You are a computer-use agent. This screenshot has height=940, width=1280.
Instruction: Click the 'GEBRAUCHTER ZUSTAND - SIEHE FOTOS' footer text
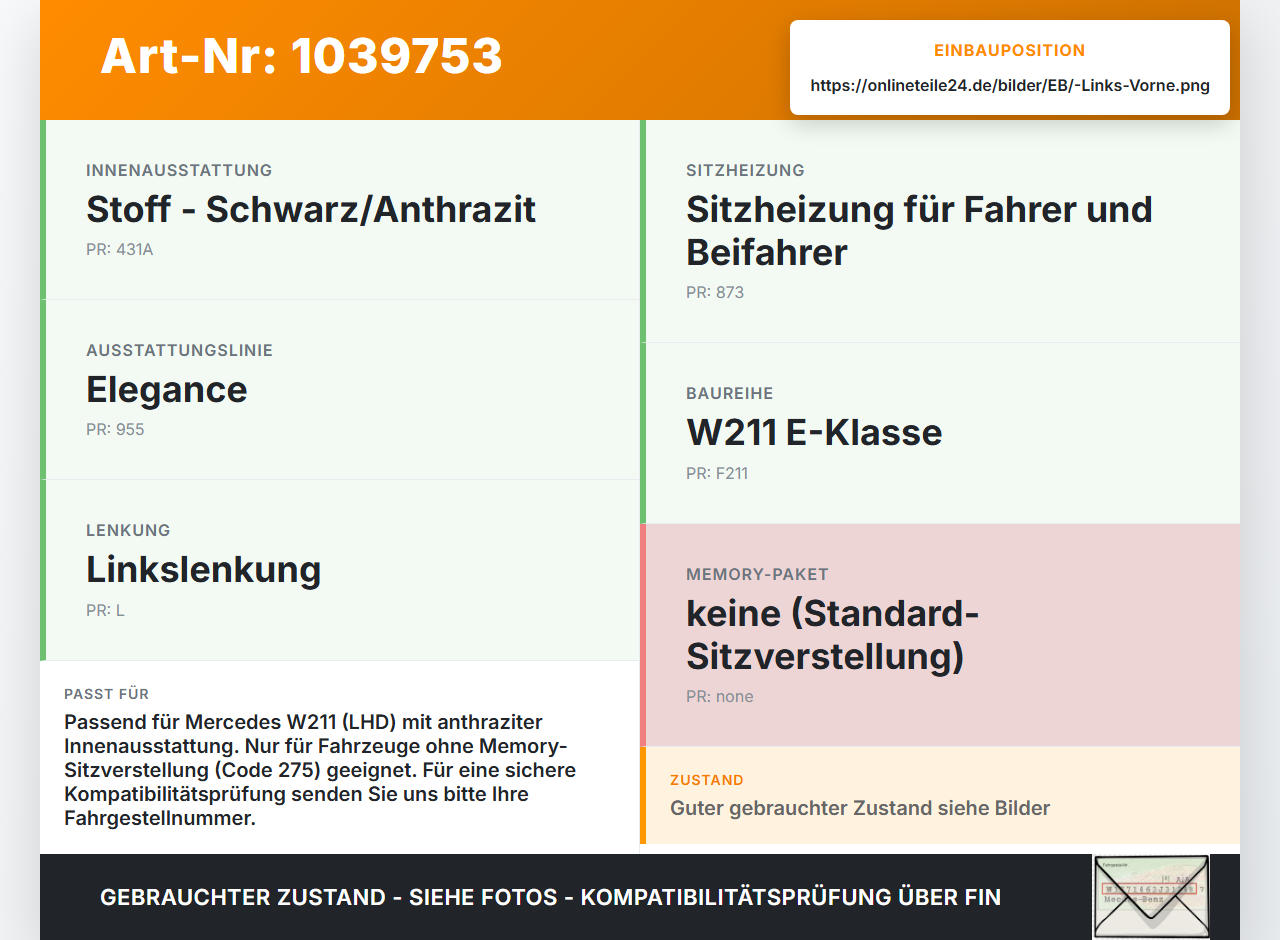(550, 897)
